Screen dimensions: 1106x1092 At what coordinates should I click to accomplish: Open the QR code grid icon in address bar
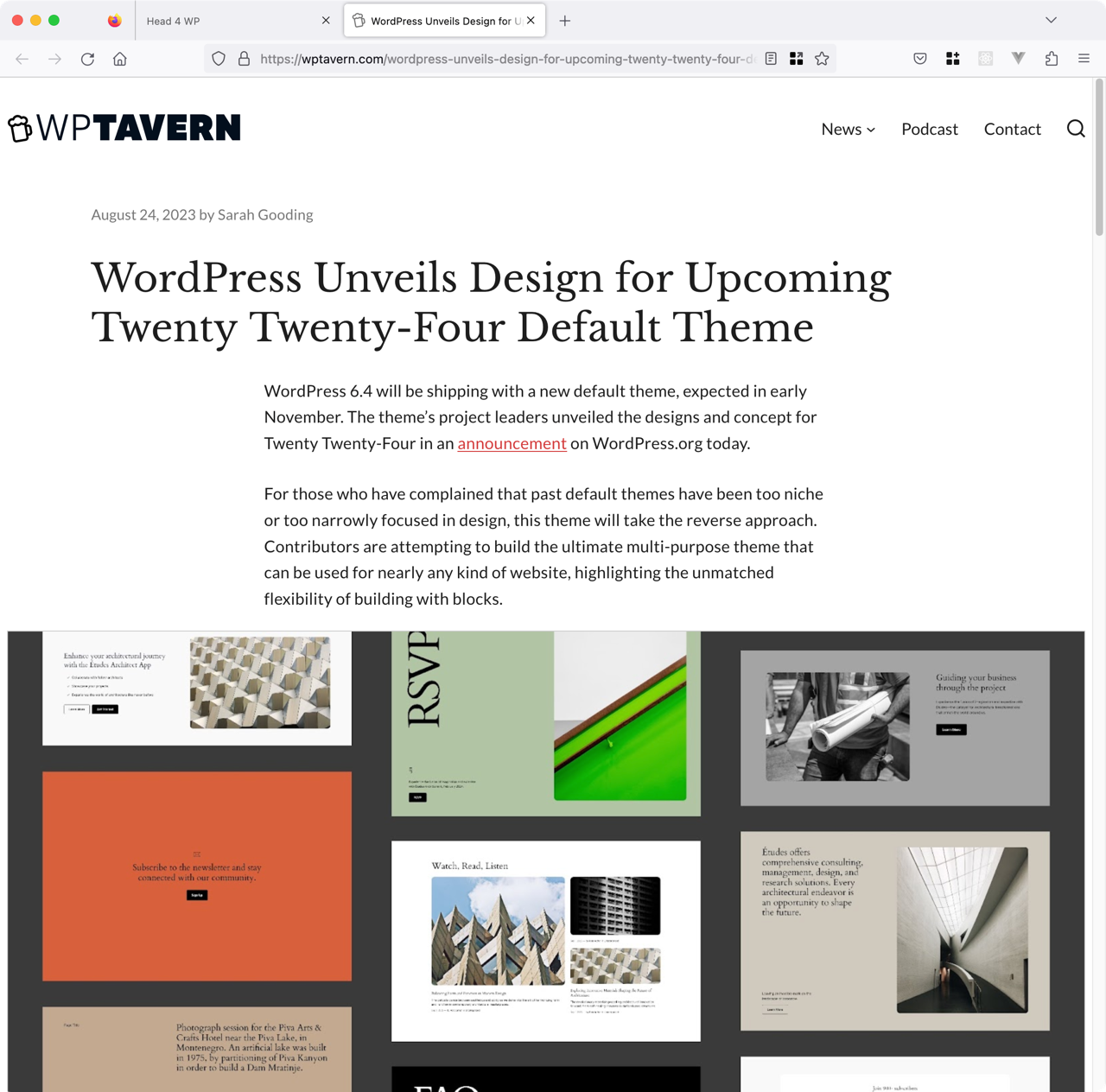[797, 59]
